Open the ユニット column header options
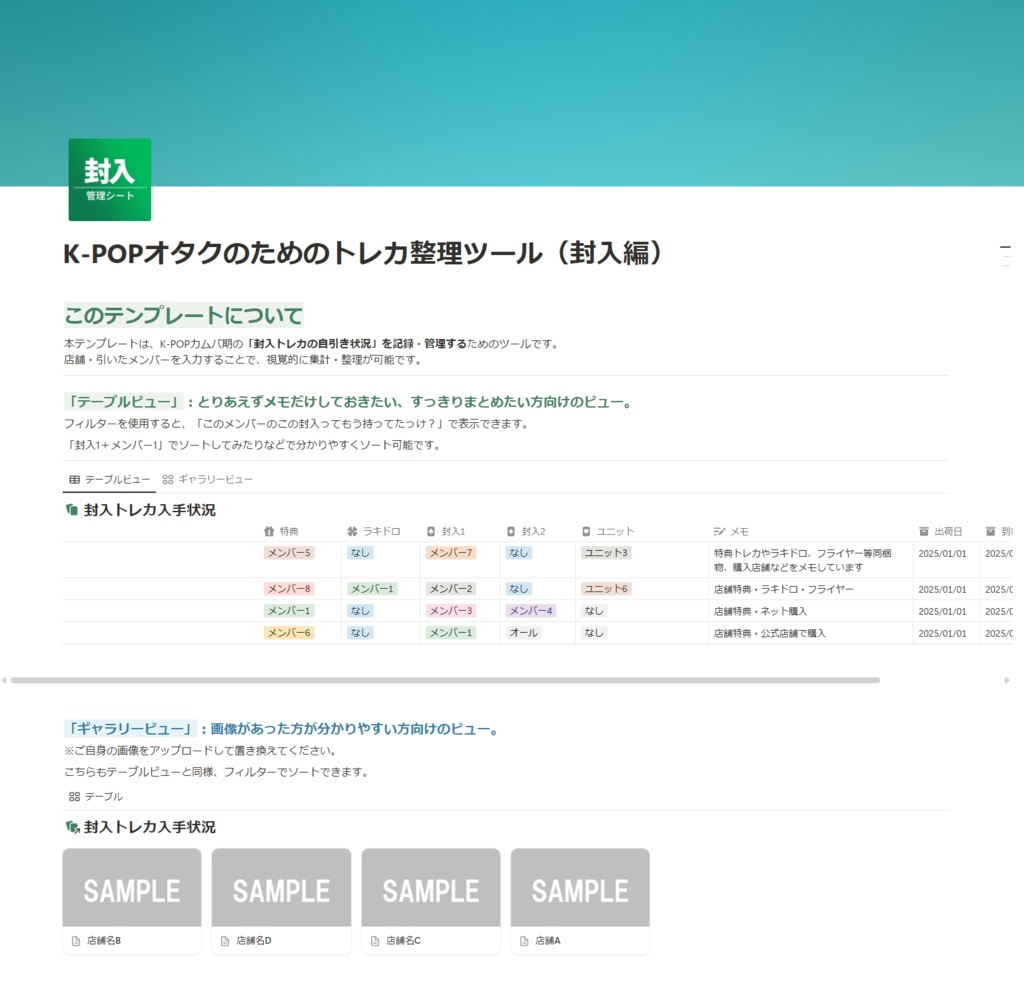The height and width of the screenshot is (995, 1024). tap(604, 531)
